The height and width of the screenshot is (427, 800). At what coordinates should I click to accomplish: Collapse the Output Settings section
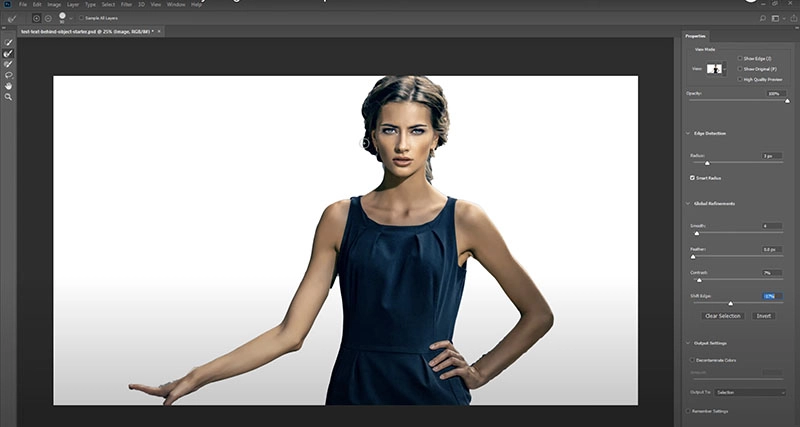click(x=688, y=343)
